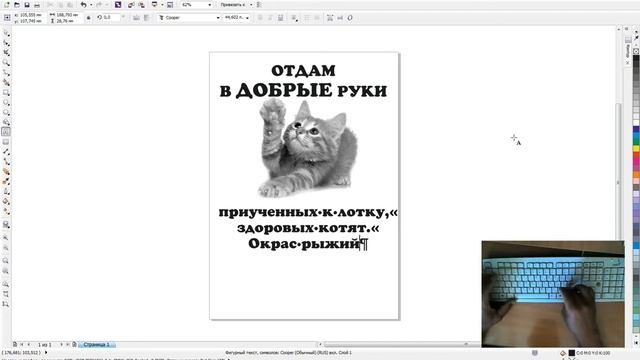Click the status bar black fill indicator
The image size is (640, 360).
572,353
